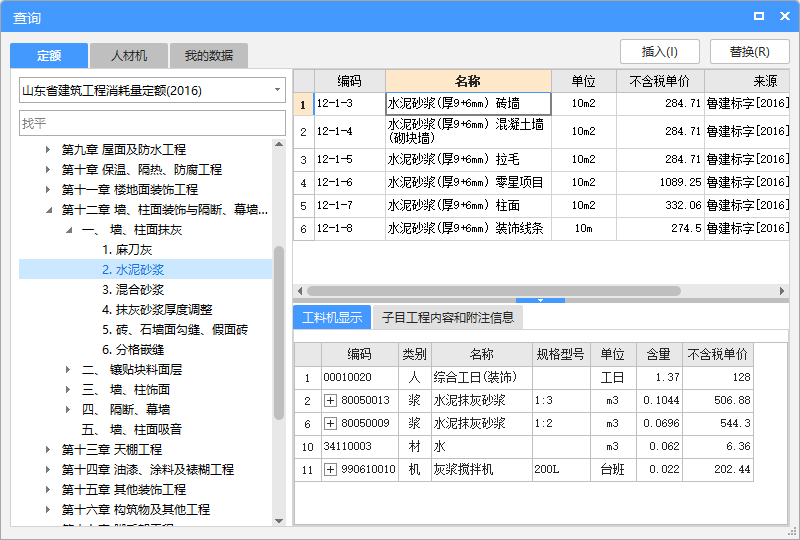Click the 插入(I) button
800x540 pixels.
(660, 52)
